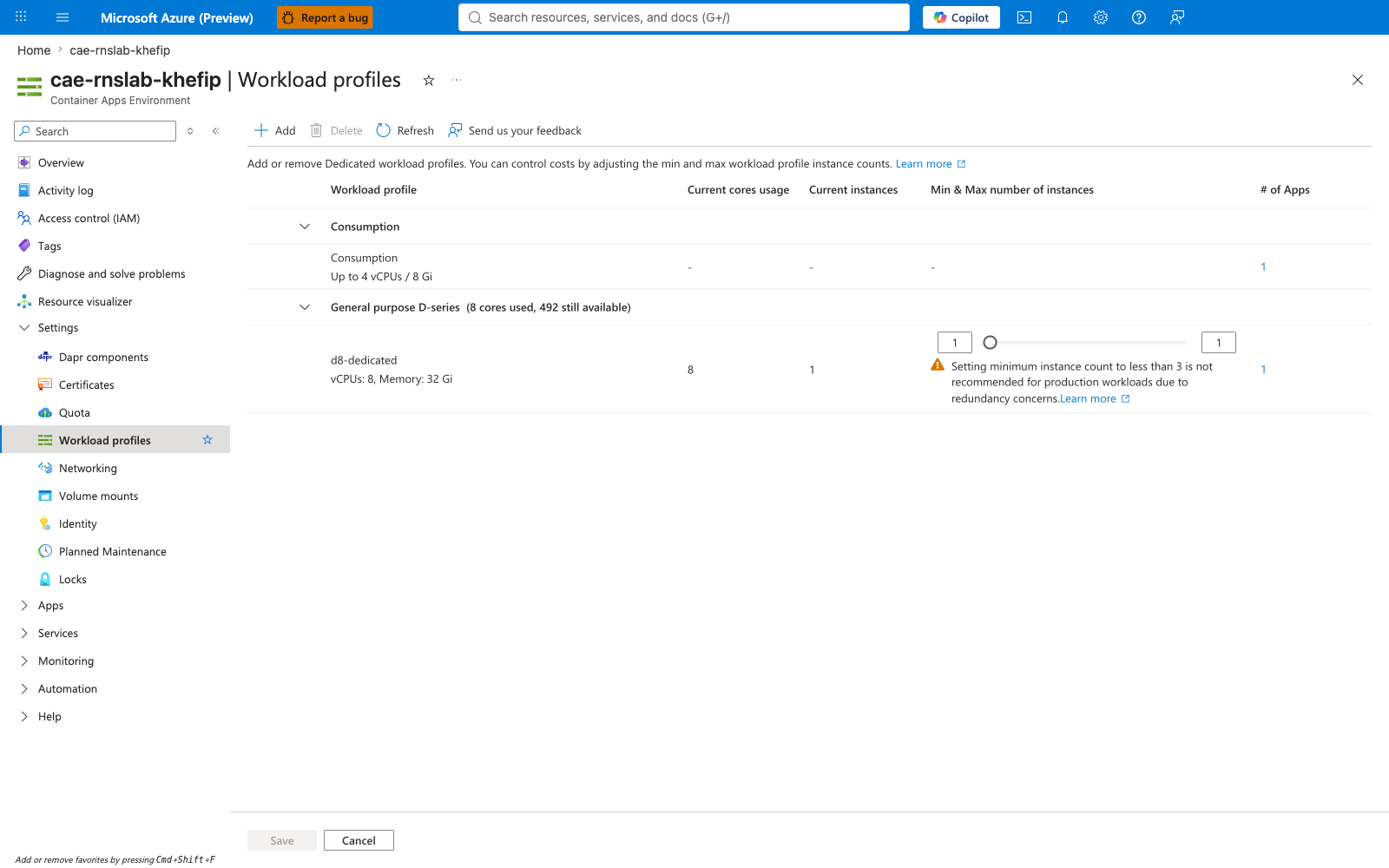Click the sidebar expand/collapse all arrows
The image size is (1389, 868).
tap(190, 131)
